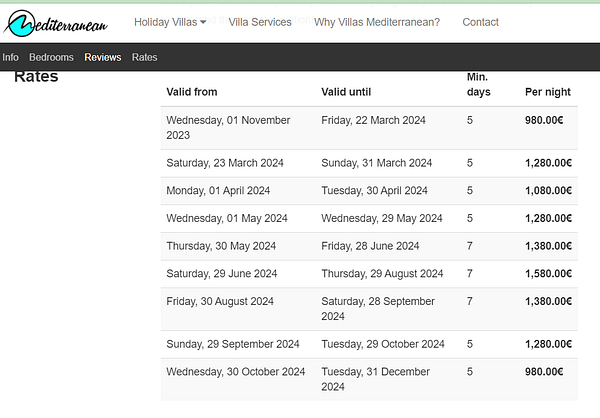Click the Valid until column header
The width and height of the screenshot is (600, 418).
point(347,92)
